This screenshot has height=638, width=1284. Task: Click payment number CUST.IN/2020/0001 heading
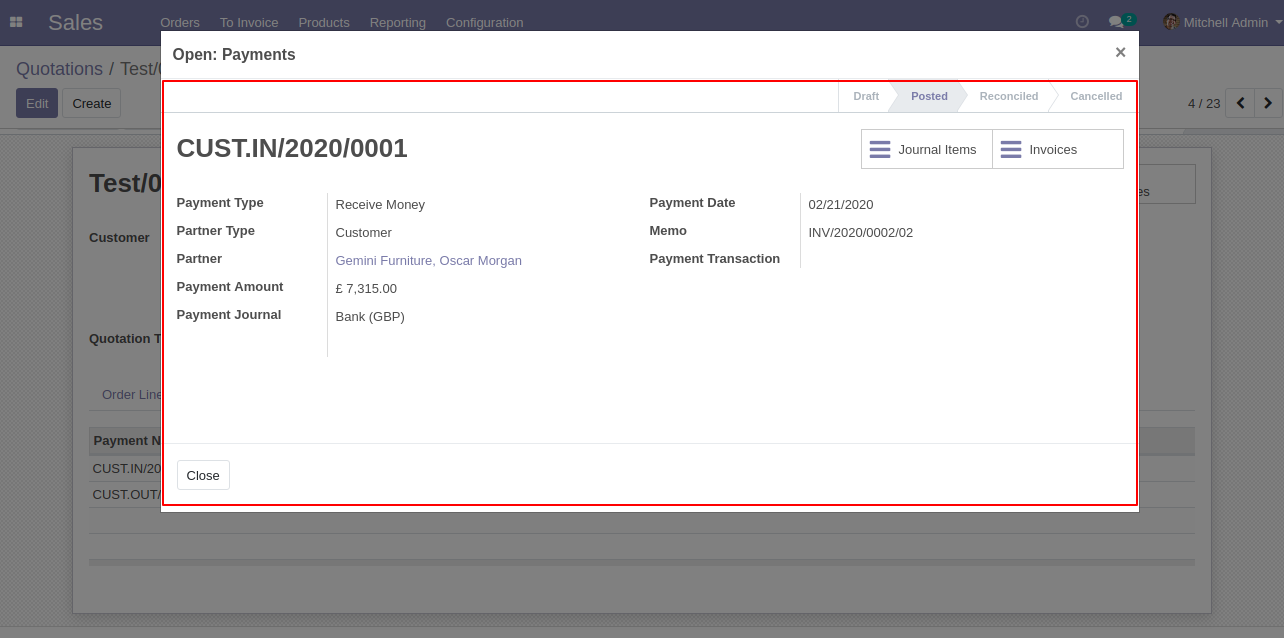(x=292, y=148)
